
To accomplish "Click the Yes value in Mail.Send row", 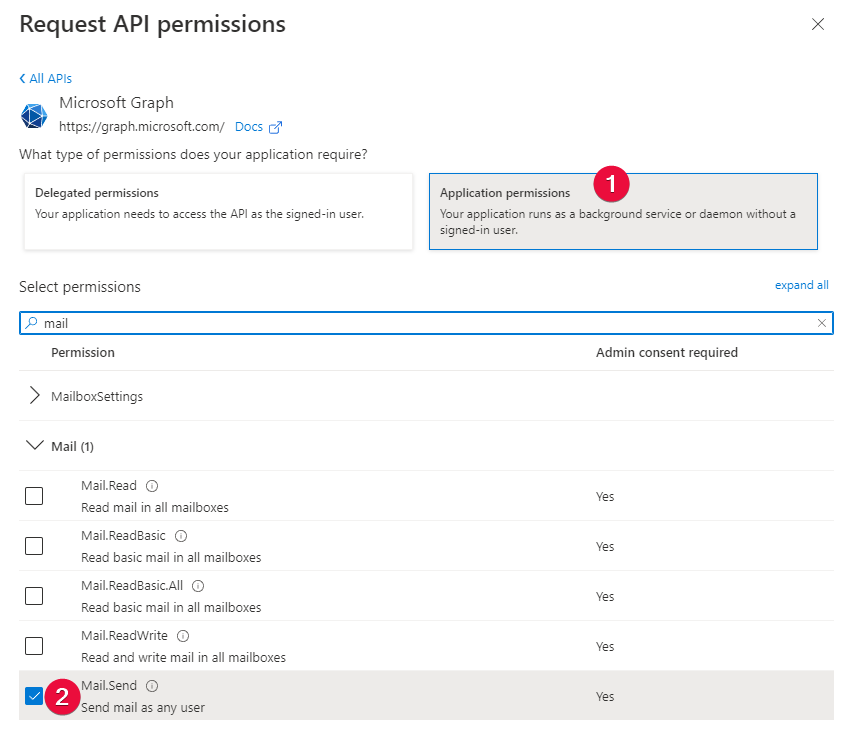I will tap(605, 696).
